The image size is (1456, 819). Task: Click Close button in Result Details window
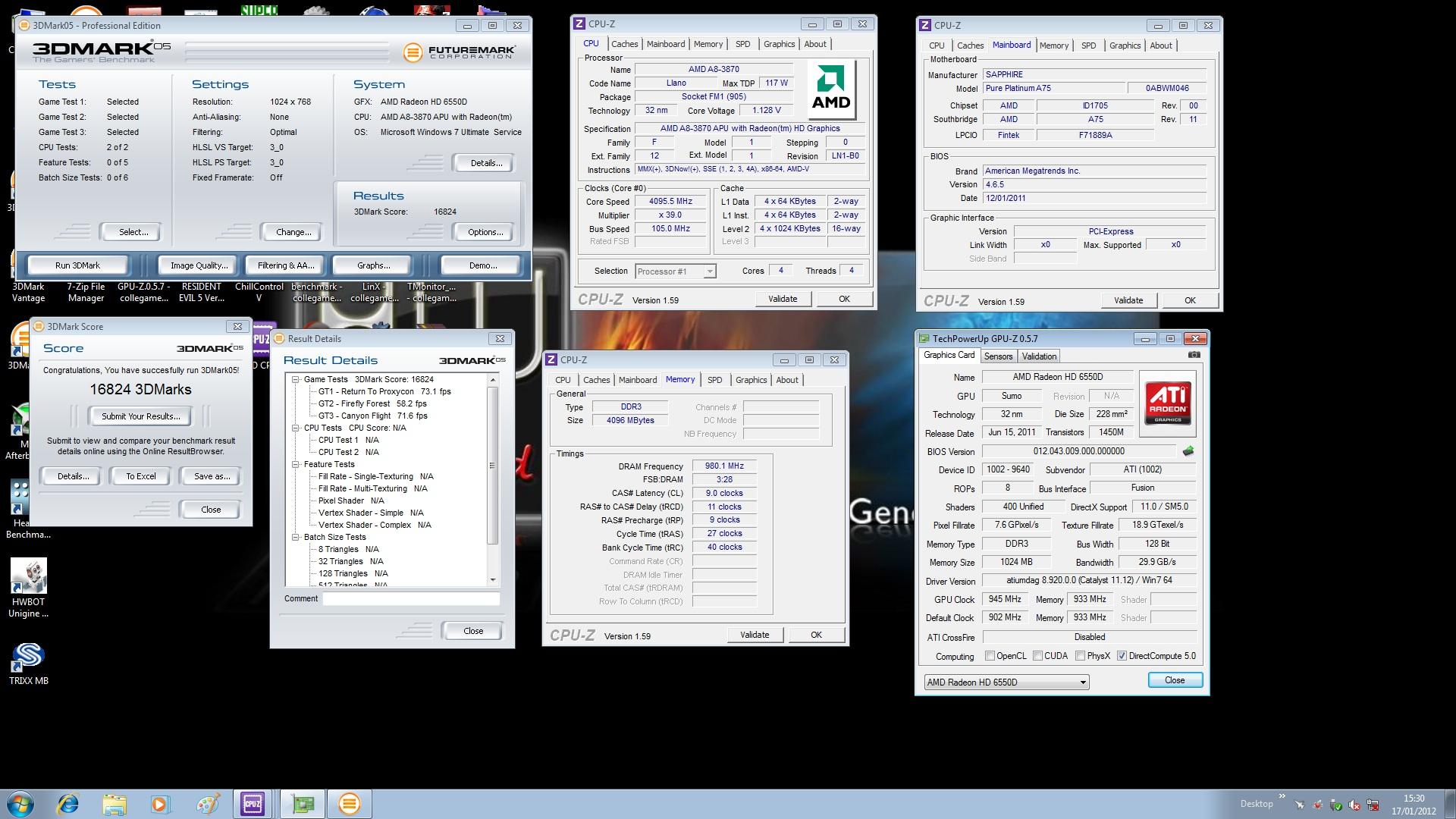(x=473, y=631)
